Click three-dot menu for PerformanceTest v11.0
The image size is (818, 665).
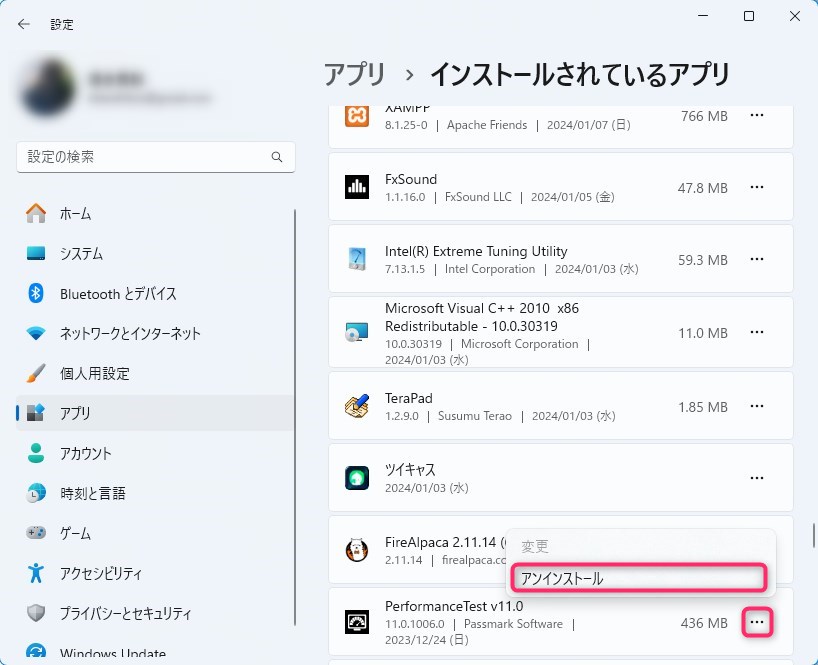pyautogui.click(x=757, y=623)
